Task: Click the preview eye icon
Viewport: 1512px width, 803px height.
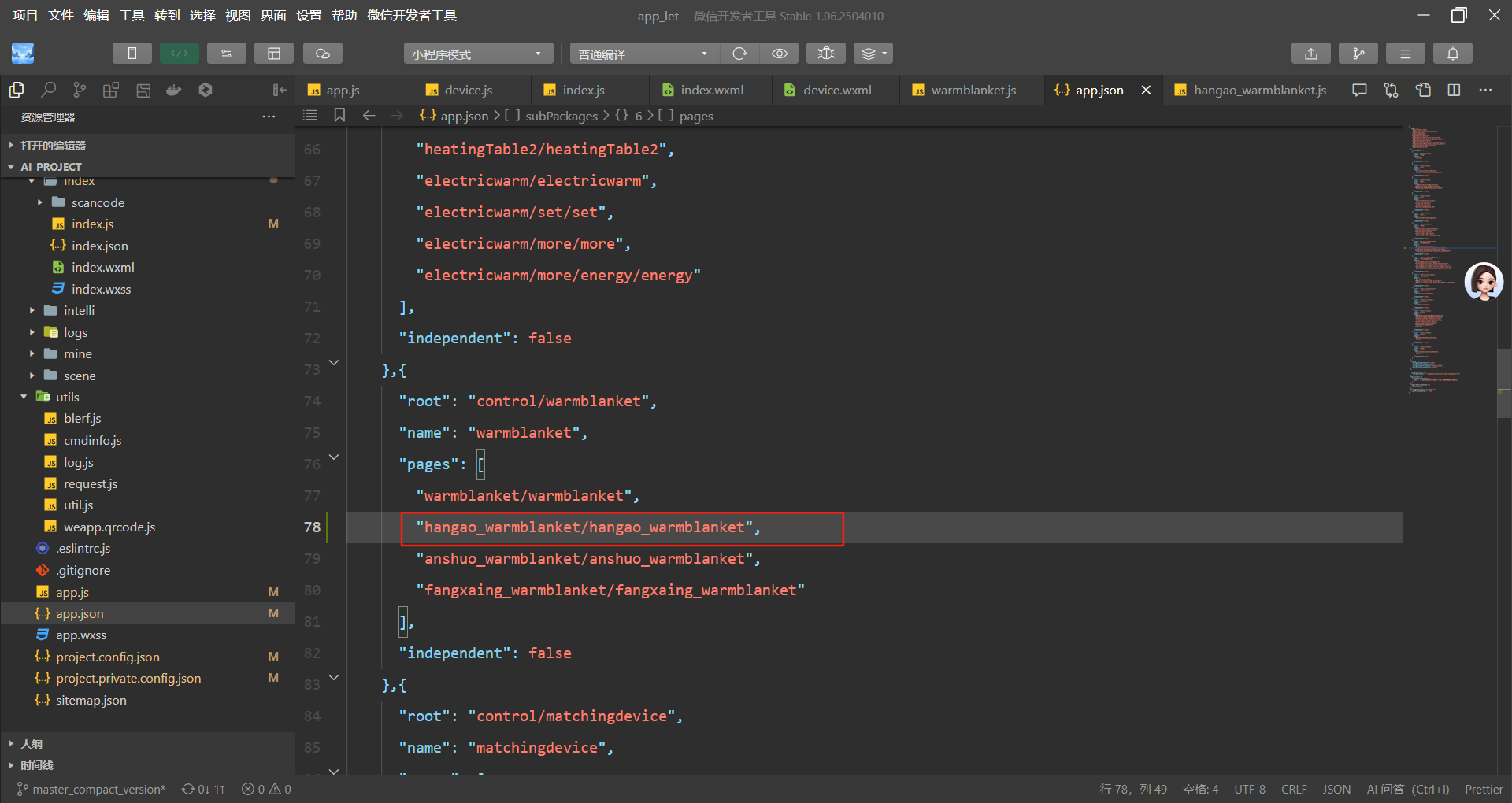Action: [x=779, y=54]
